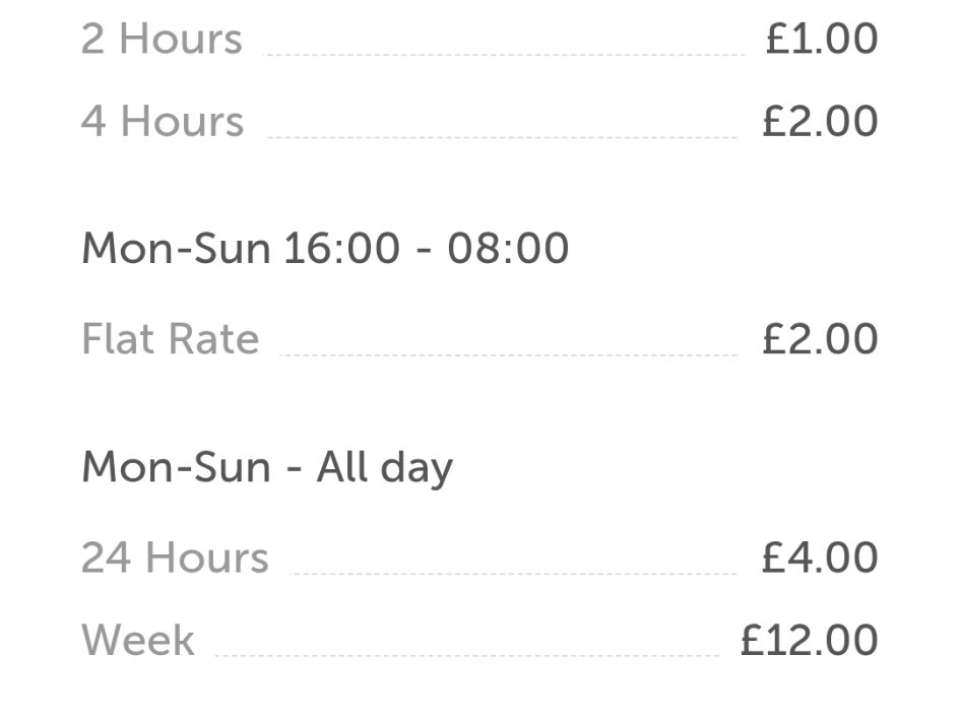Tap the £2.00 price for 4 Hours
The width and height of the screenshot is (960, 720).
(820, 121)
